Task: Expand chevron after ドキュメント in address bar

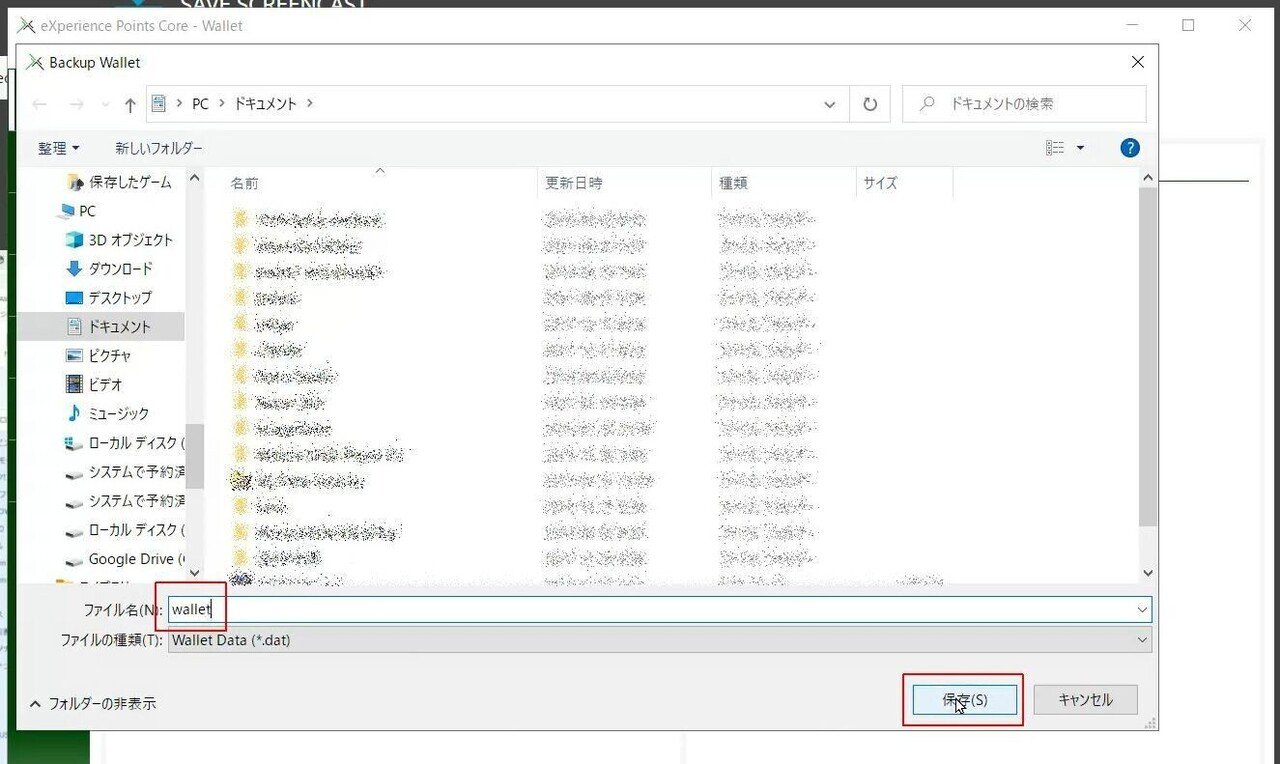Action: (310, 104)
